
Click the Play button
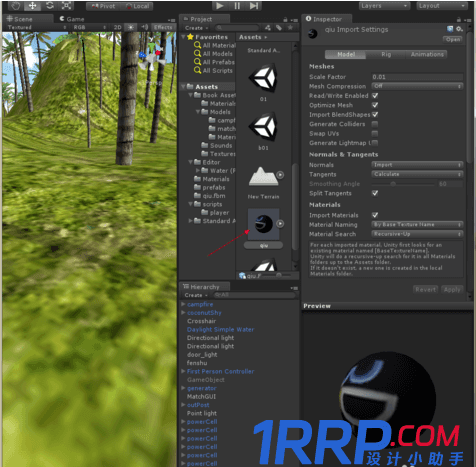220,6
